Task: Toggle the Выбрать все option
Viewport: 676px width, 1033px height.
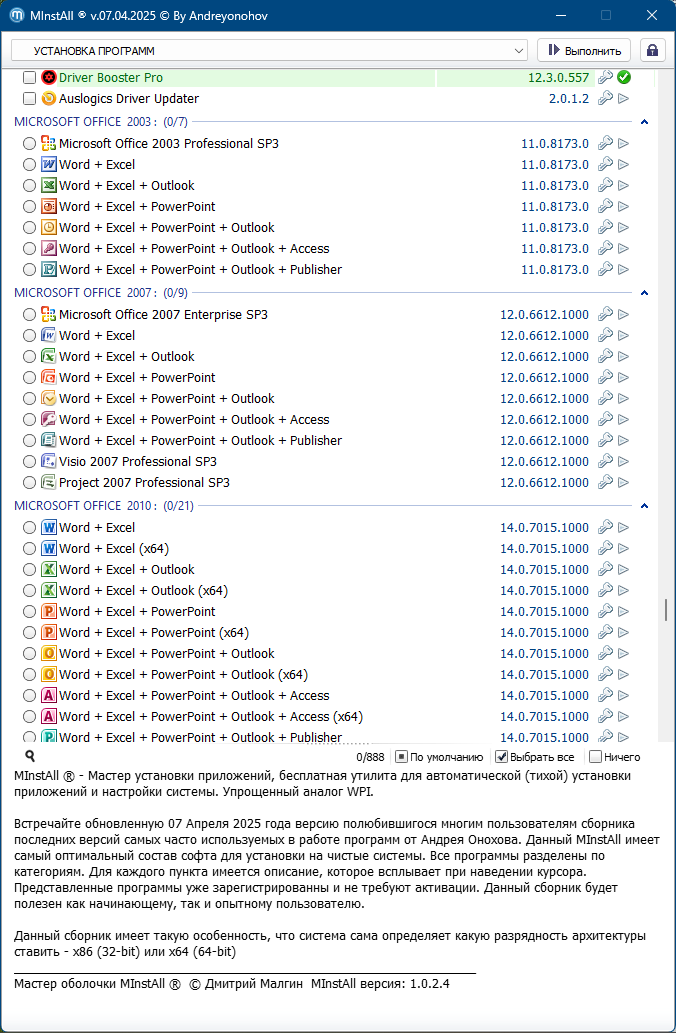Action: 535,757
